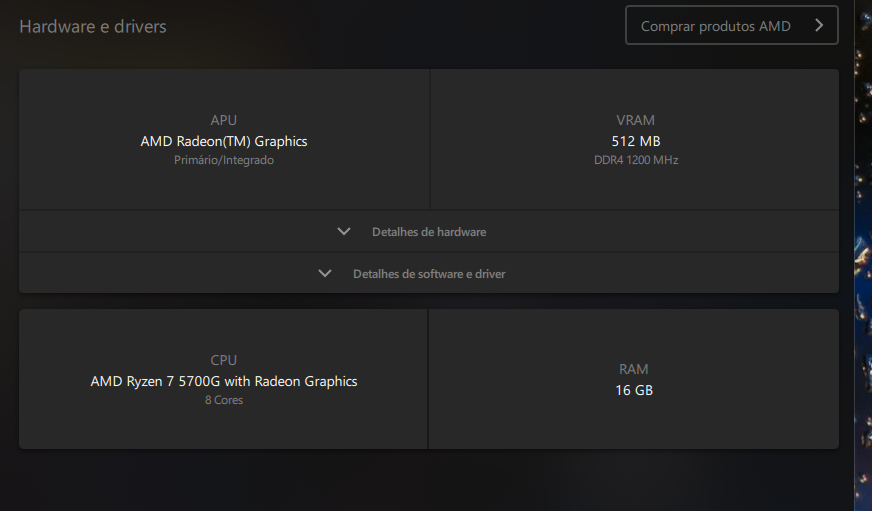Click the 16 GB value
Screen dimensions: 872x511
[634, 390]
